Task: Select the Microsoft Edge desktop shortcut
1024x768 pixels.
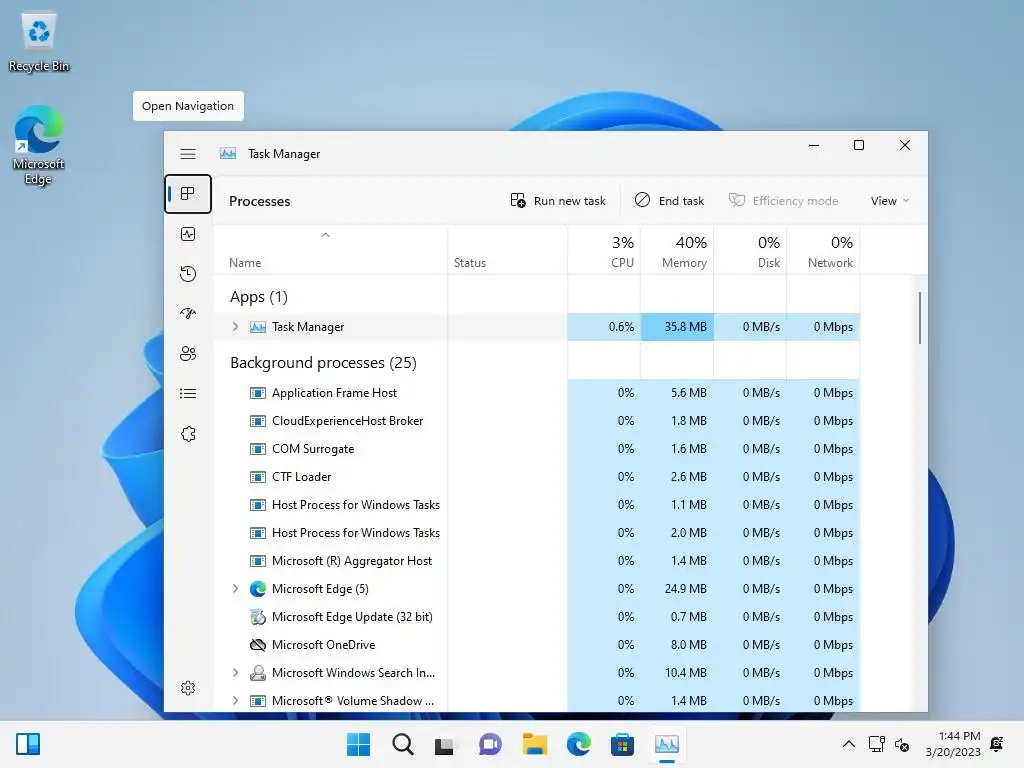Action: click(39, 145)
